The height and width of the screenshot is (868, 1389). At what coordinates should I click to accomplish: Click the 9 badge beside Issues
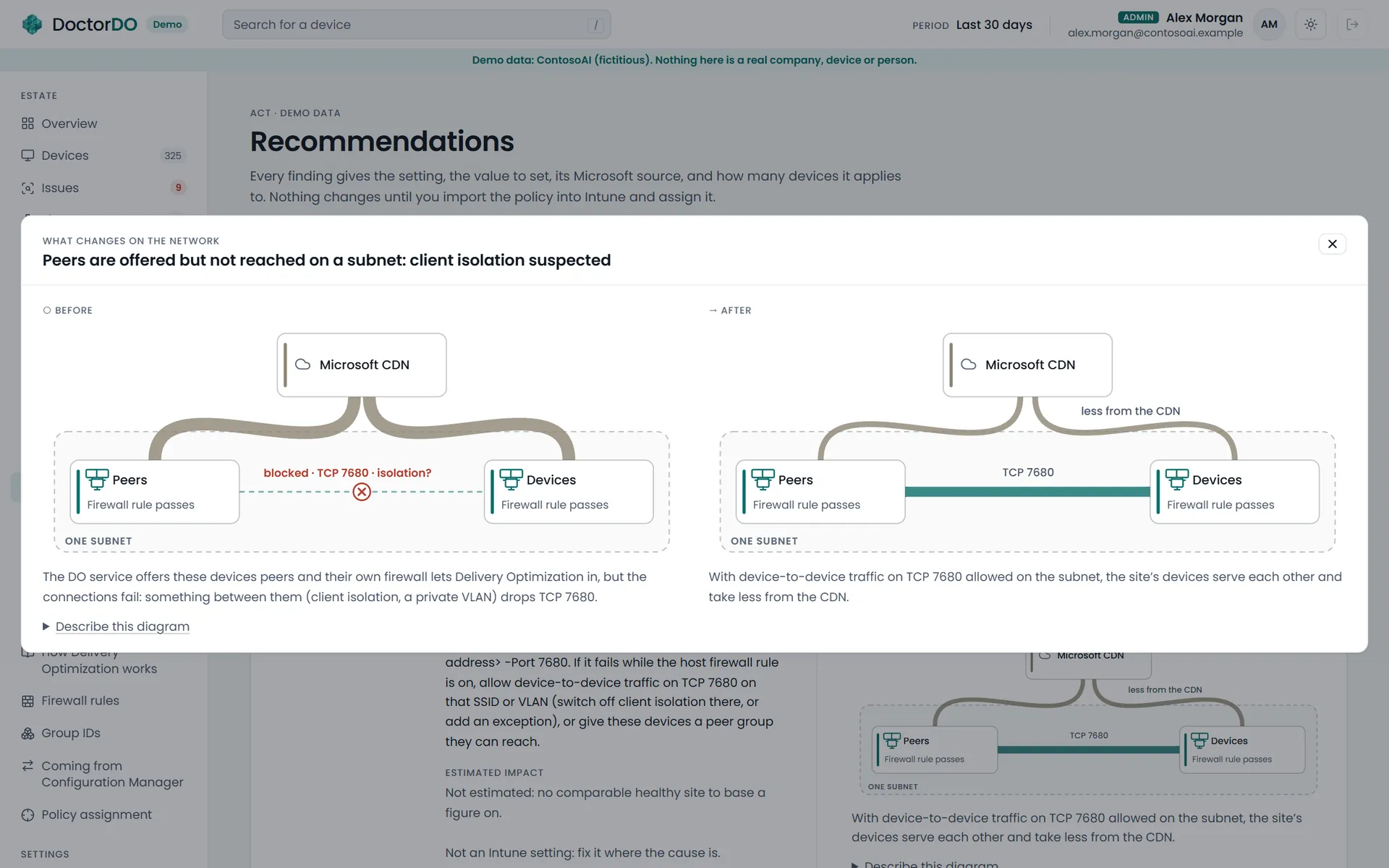(178, 188)
